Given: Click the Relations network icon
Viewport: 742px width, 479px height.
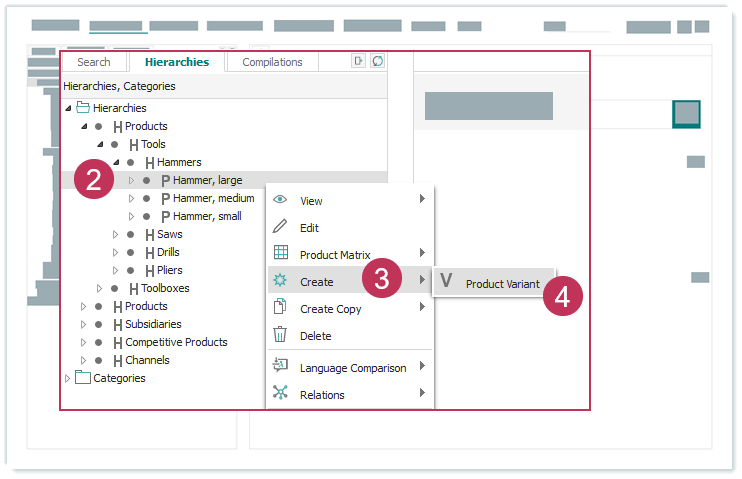Looking at the screenshot, I should 281,394.
